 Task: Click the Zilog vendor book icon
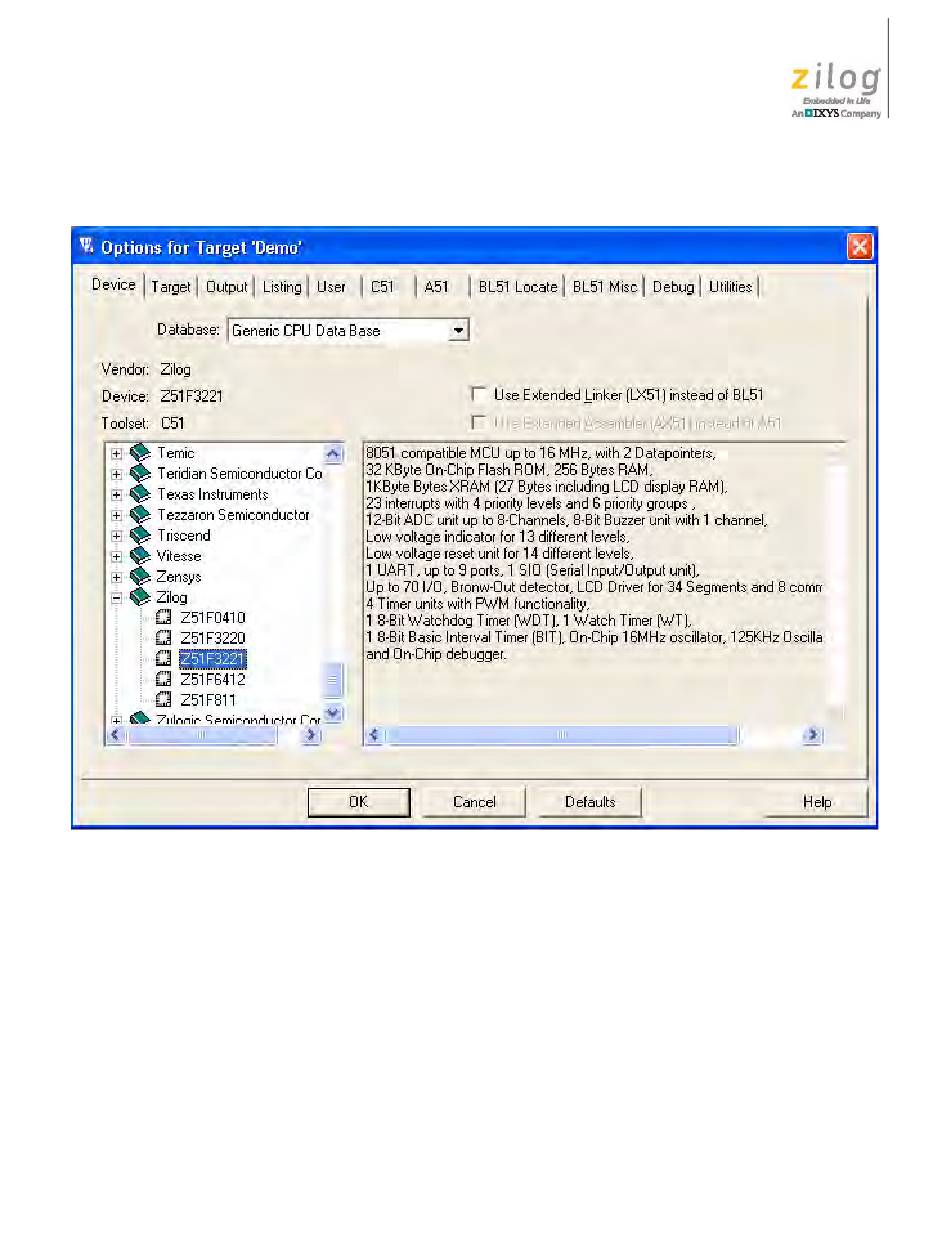tap(140, 597)
